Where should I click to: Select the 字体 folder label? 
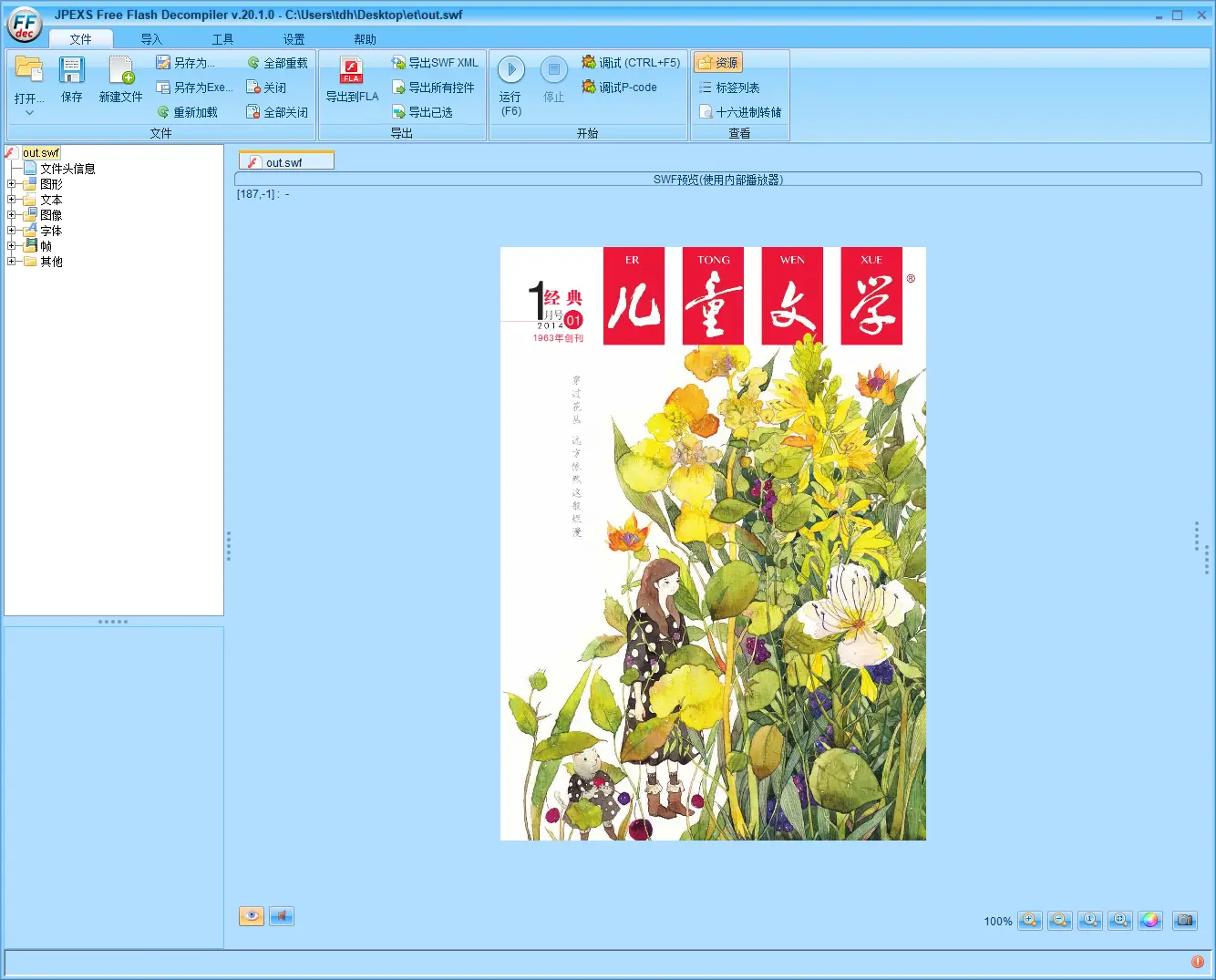pos(51,231)
